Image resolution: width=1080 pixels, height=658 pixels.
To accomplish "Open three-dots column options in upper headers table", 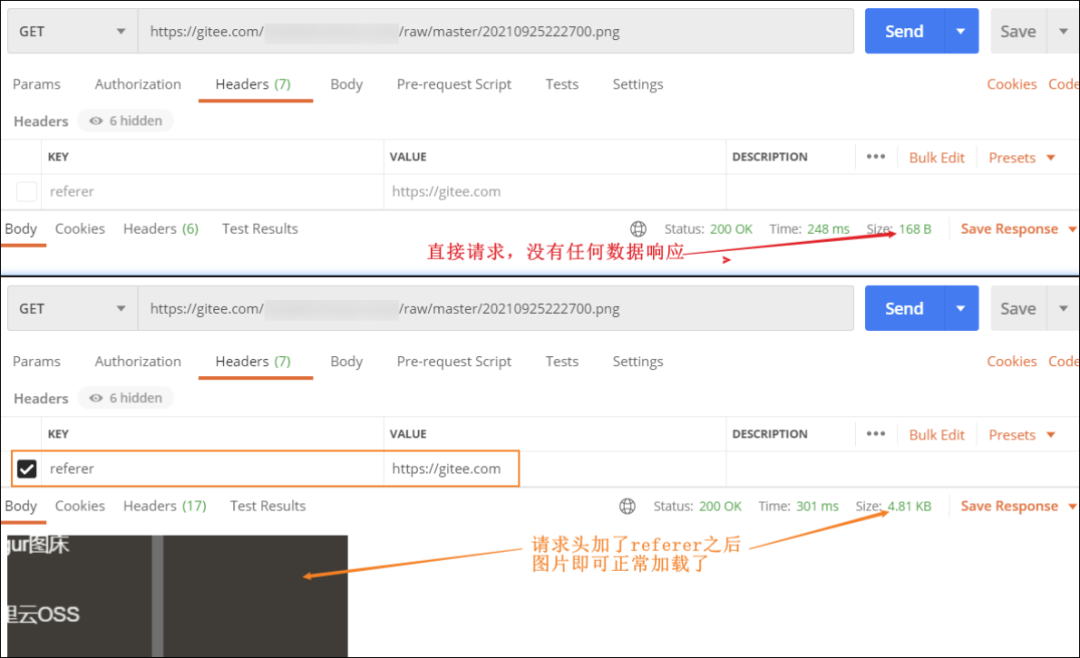I will 876,157.
